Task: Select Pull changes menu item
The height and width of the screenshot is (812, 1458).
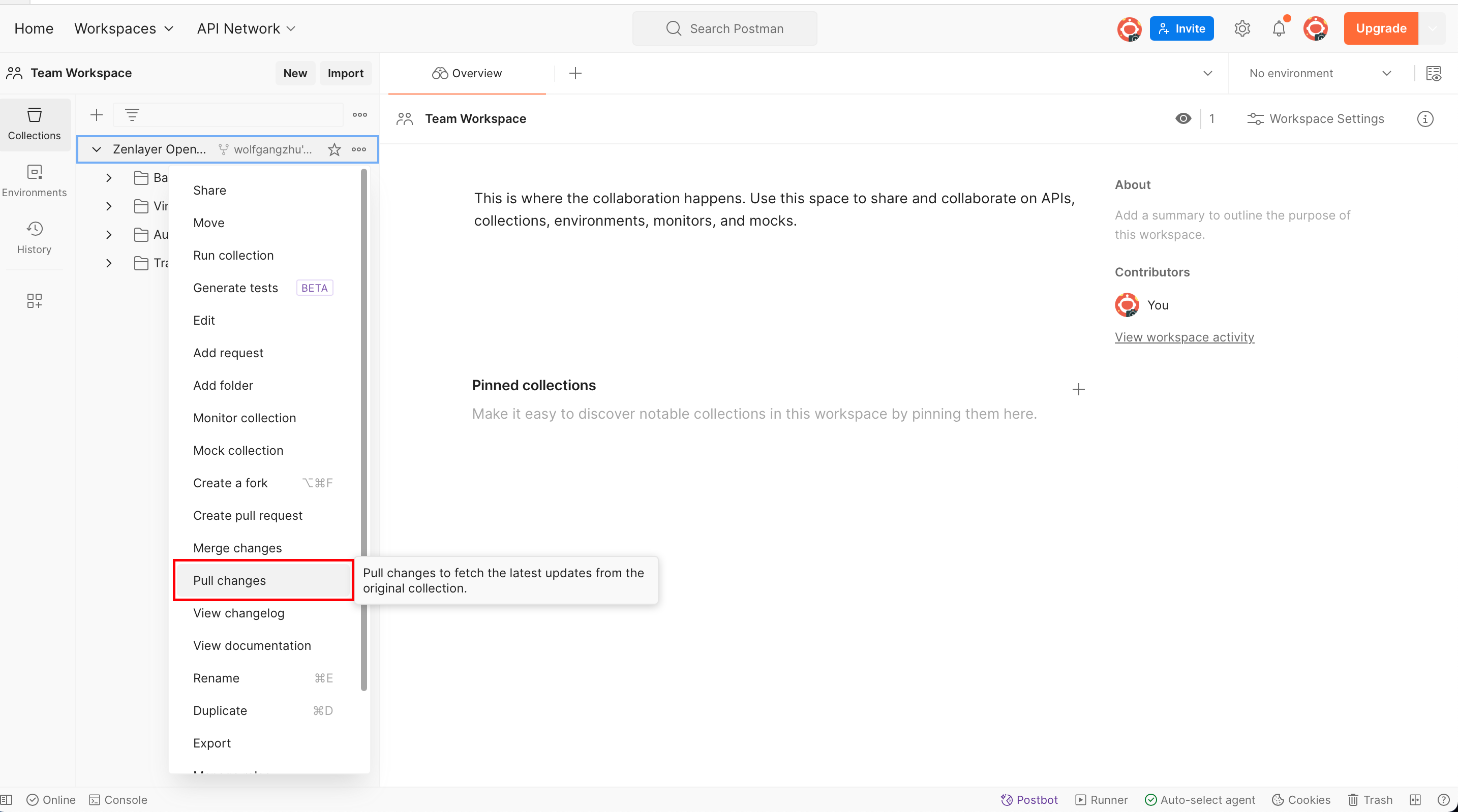Action: [x=229, y=581]
